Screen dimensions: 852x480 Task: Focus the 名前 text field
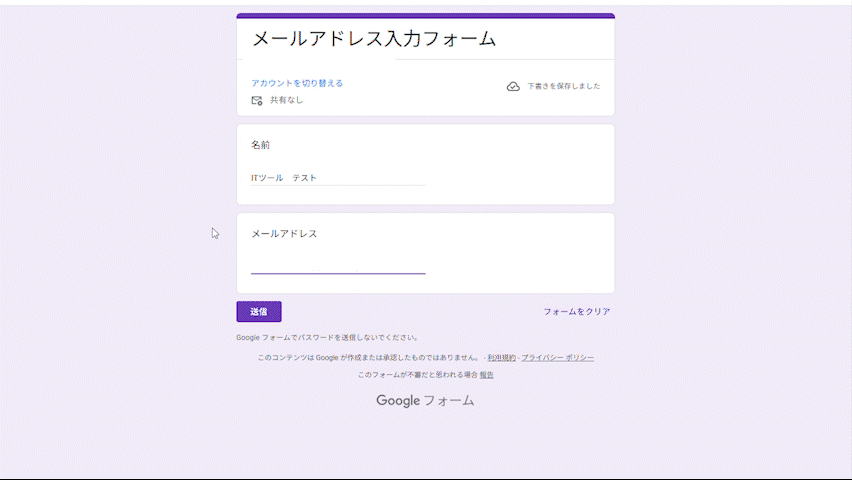(338, 178)
